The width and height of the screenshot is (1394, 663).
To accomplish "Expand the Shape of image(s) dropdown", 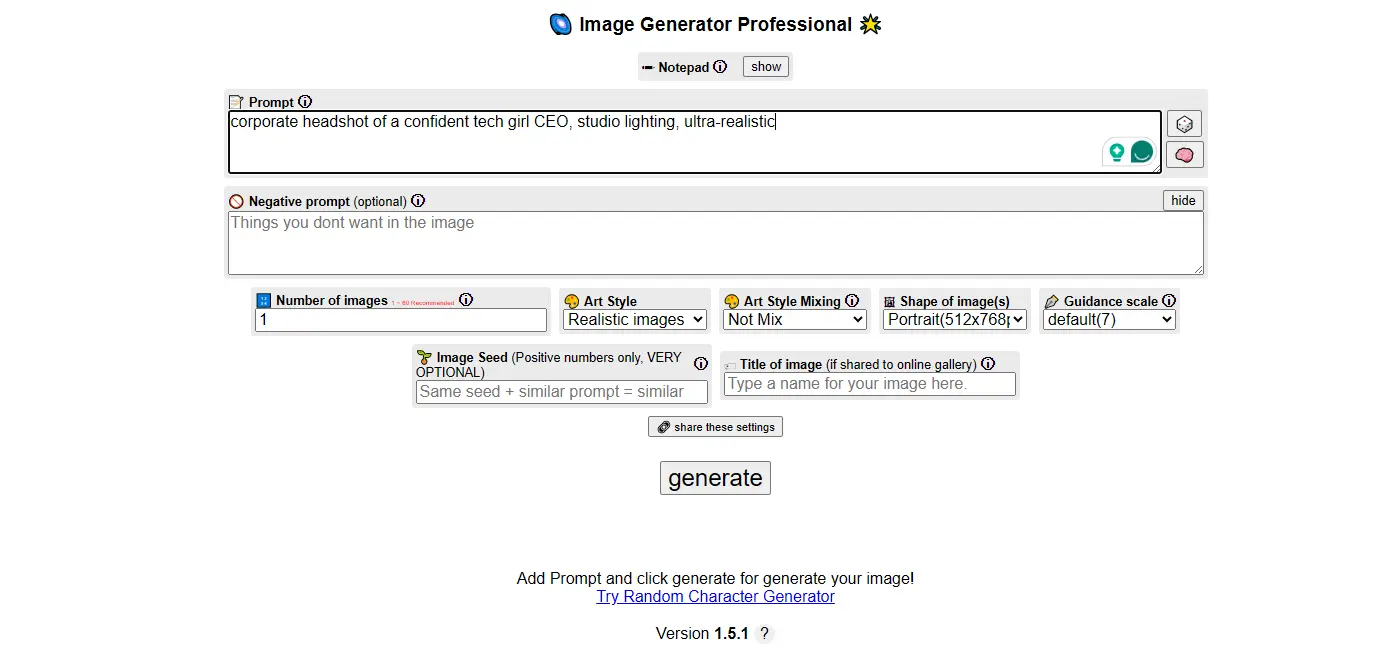I will [x=955, y=320].
